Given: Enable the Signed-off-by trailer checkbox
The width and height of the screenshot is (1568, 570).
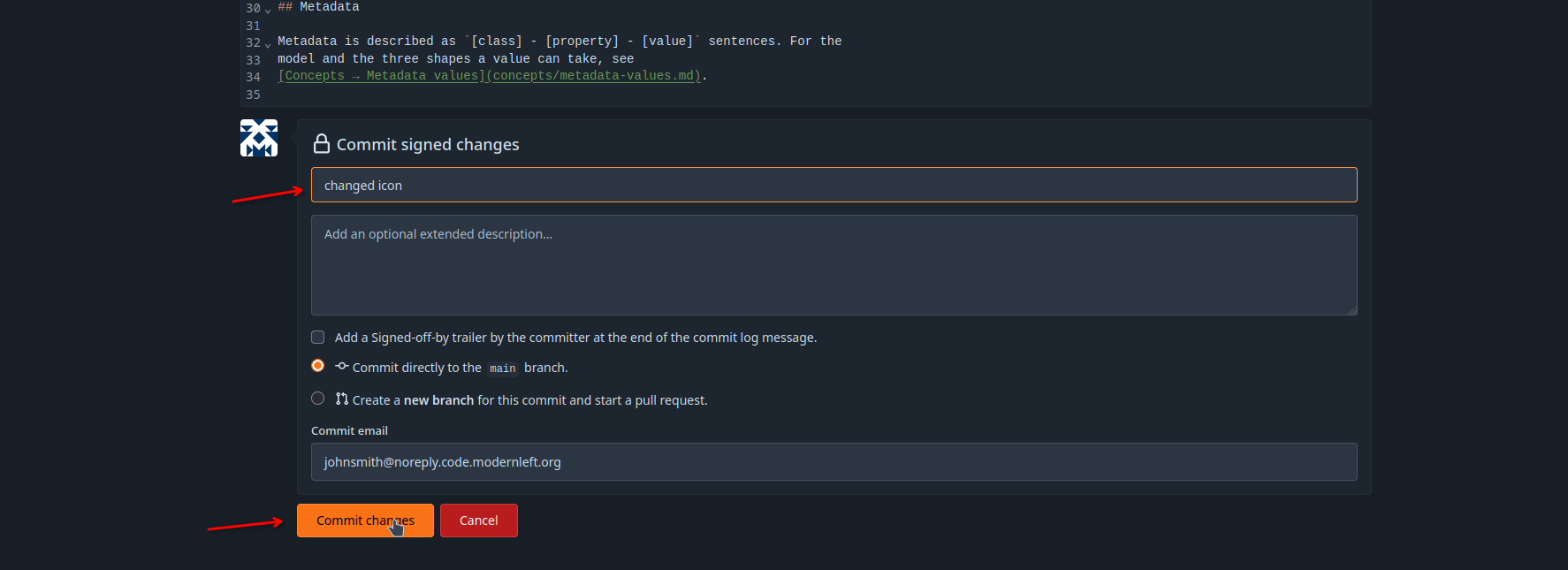Looking at the screenshot, I should pos(318,337).
